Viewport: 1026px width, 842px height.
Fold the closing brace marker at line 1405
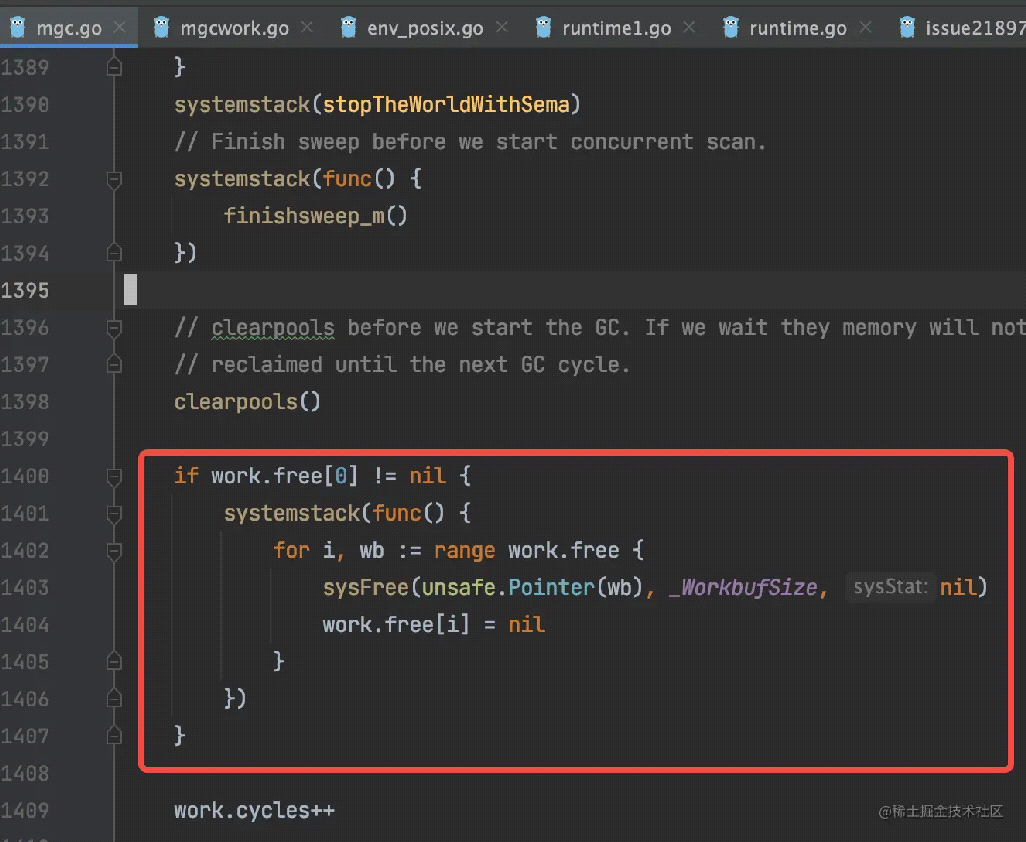pos(114,662)
